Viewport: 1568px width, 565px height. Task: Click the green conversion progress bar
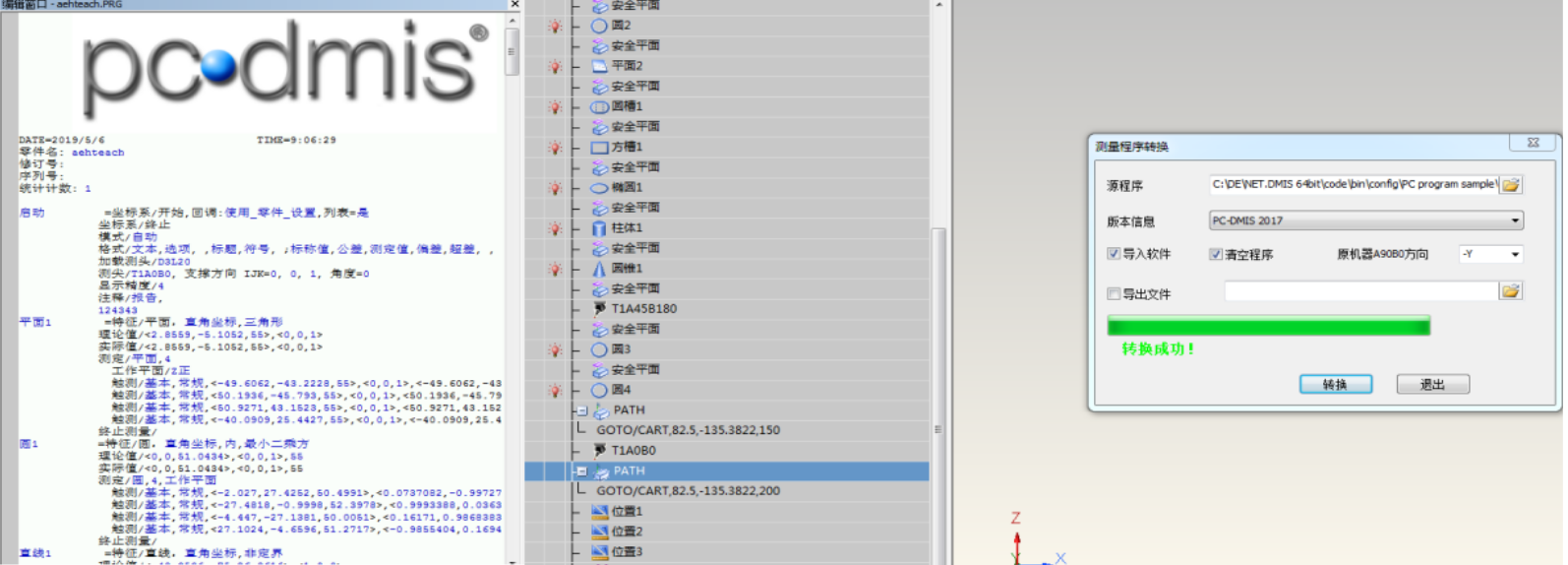coord(1268,327)
